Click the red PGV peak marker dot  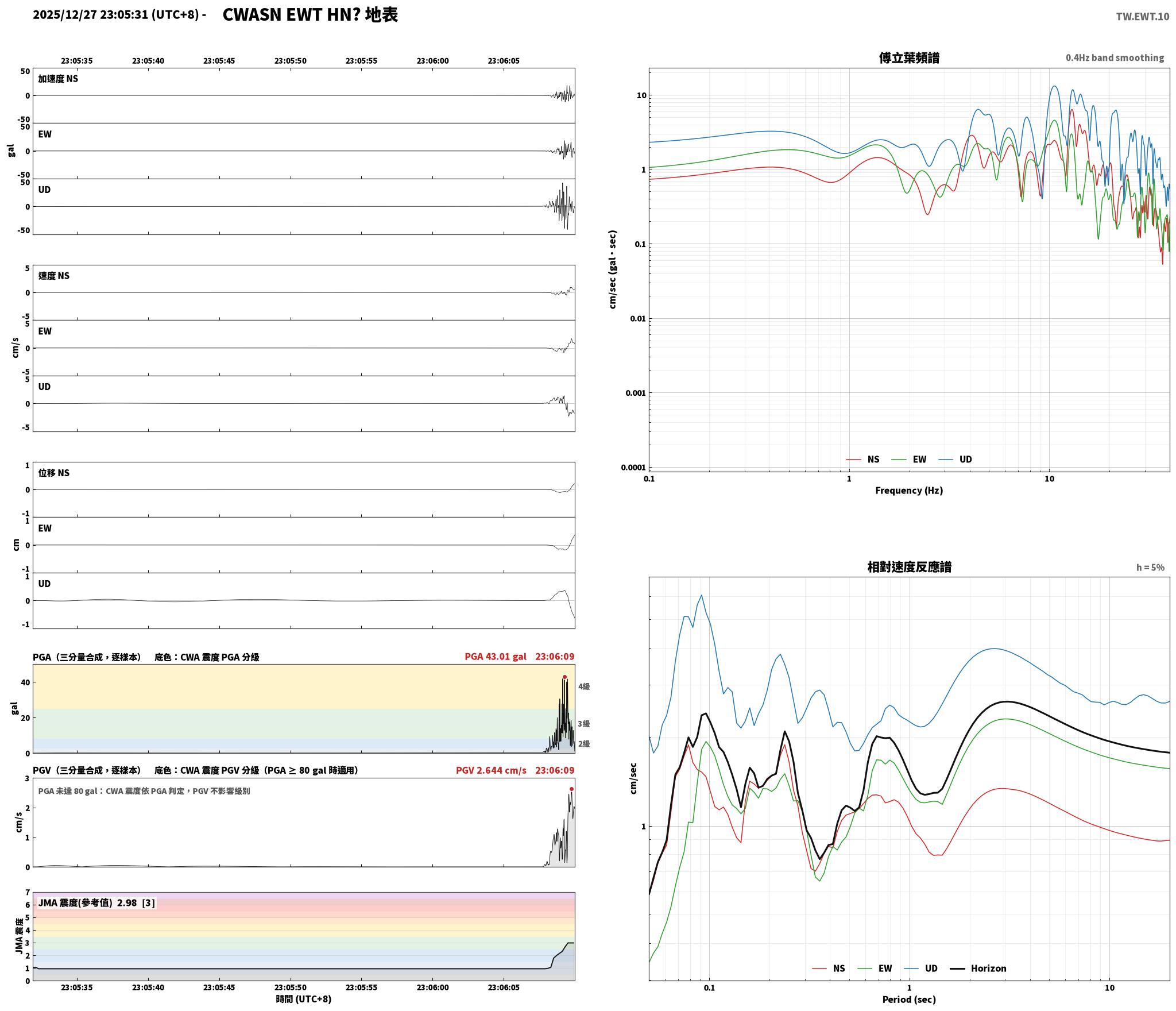(571, 789)
